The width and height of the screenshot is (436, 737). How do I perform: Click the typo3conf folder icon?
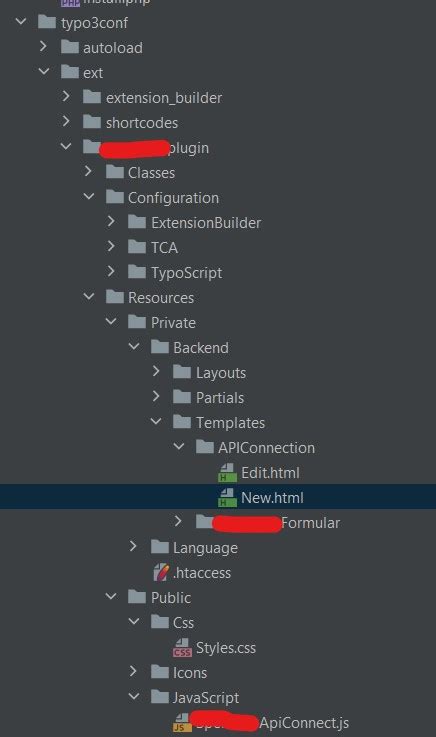[x=47, y=22]
